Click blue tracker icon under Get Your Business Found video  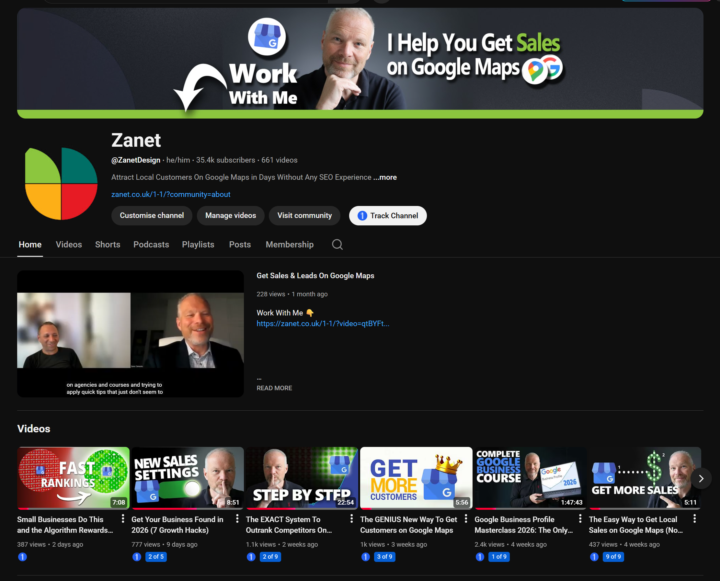point(136,557)
